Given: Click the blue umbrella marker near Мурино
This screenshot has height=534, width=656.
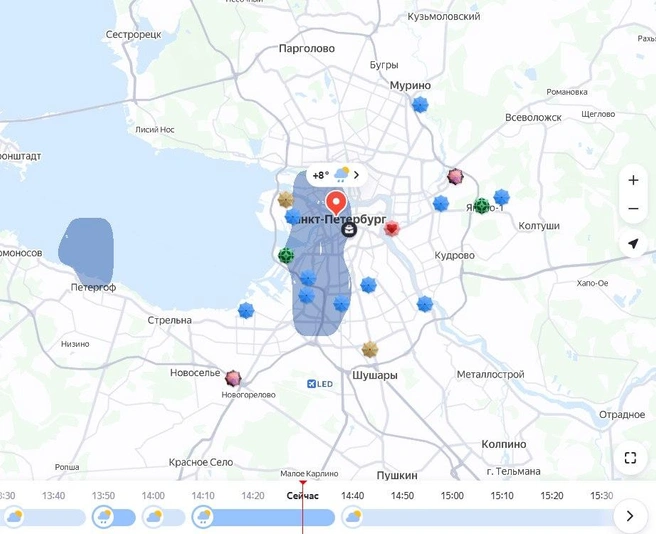Looking at the screenshot, I should [420, 105].
